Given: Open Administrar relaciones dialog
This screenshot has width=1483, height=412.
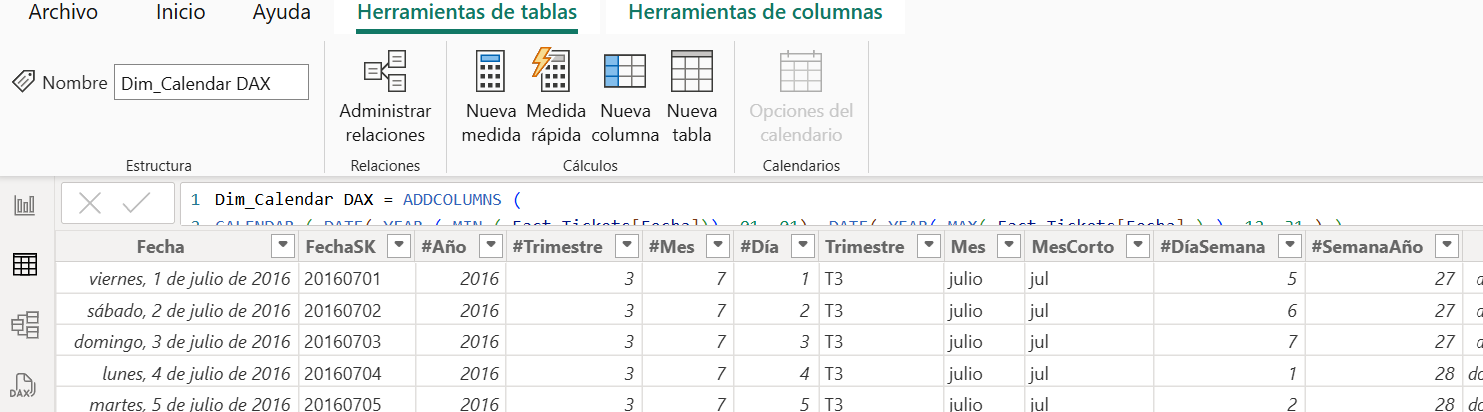Looking at the screenshot, I should 385,98.
